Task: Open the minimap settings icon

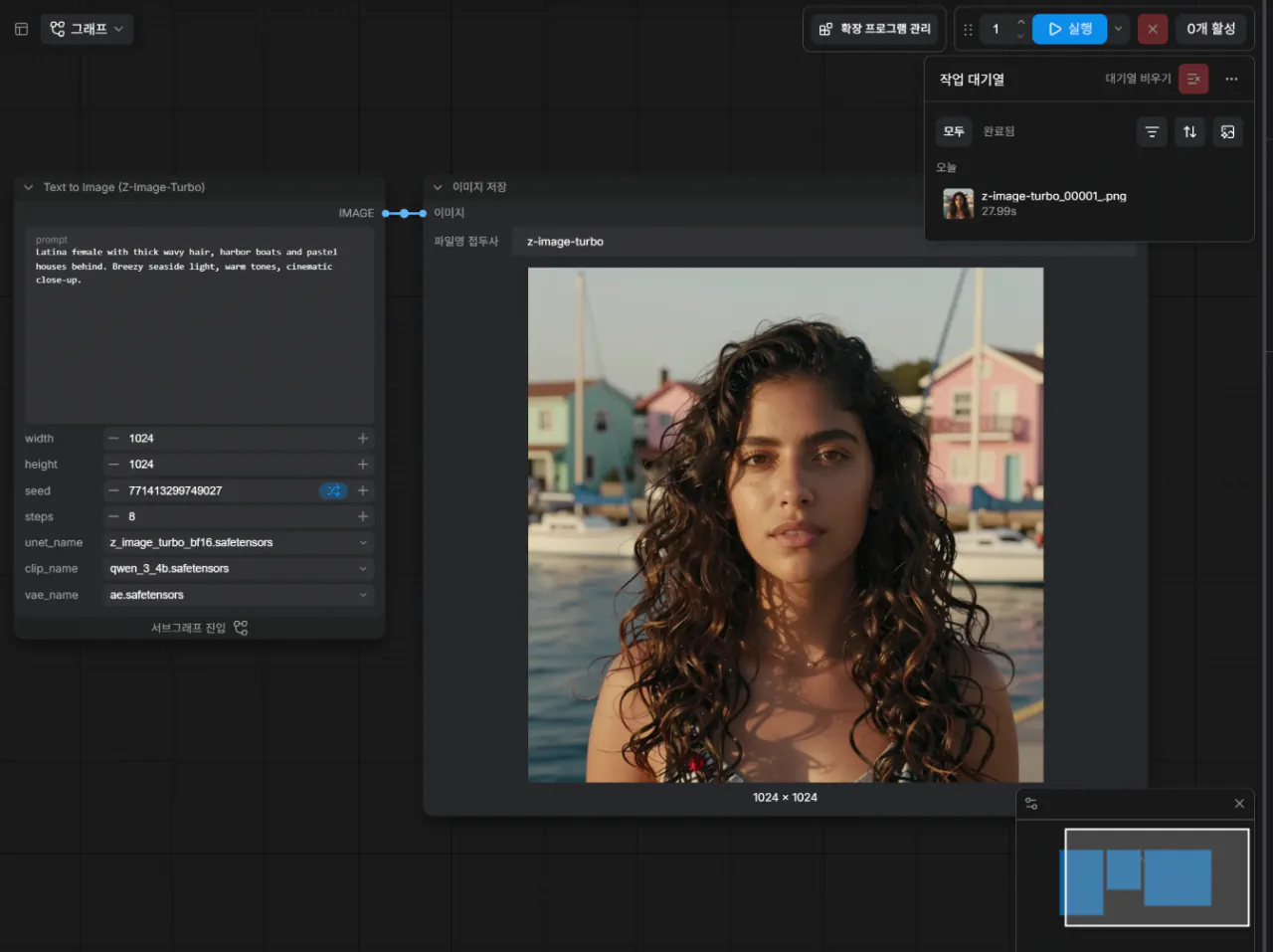Action: coord(1031,804)
